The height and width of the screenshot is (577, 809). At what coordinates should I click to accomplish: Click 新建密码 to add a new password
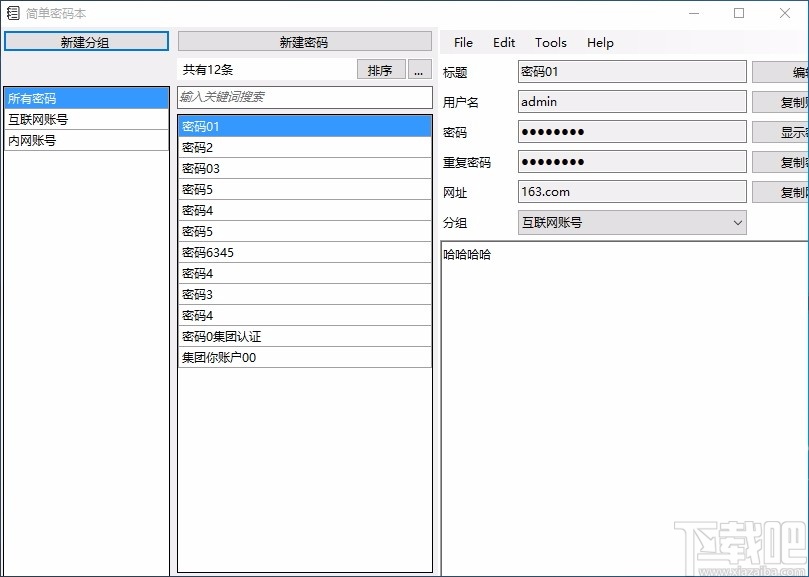click(304, 40)
